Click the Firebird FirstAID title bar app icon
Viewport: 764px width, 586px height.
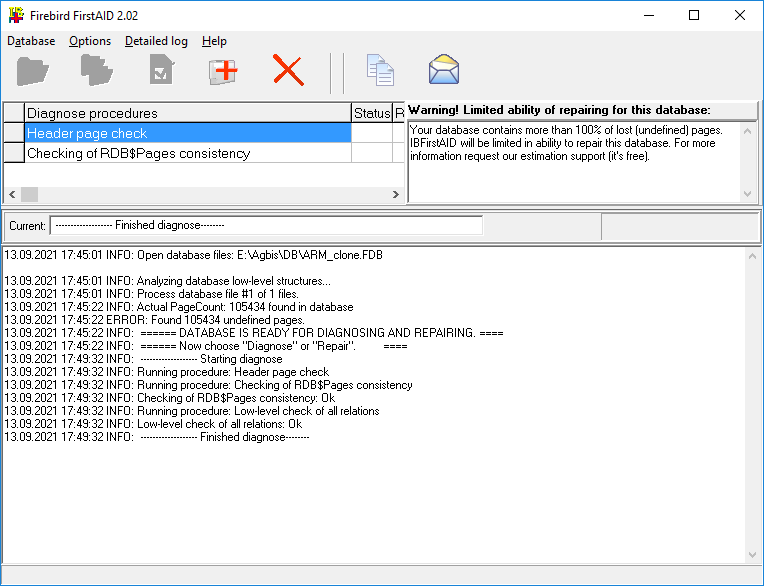pyautogui.click(x=16, y=15)
